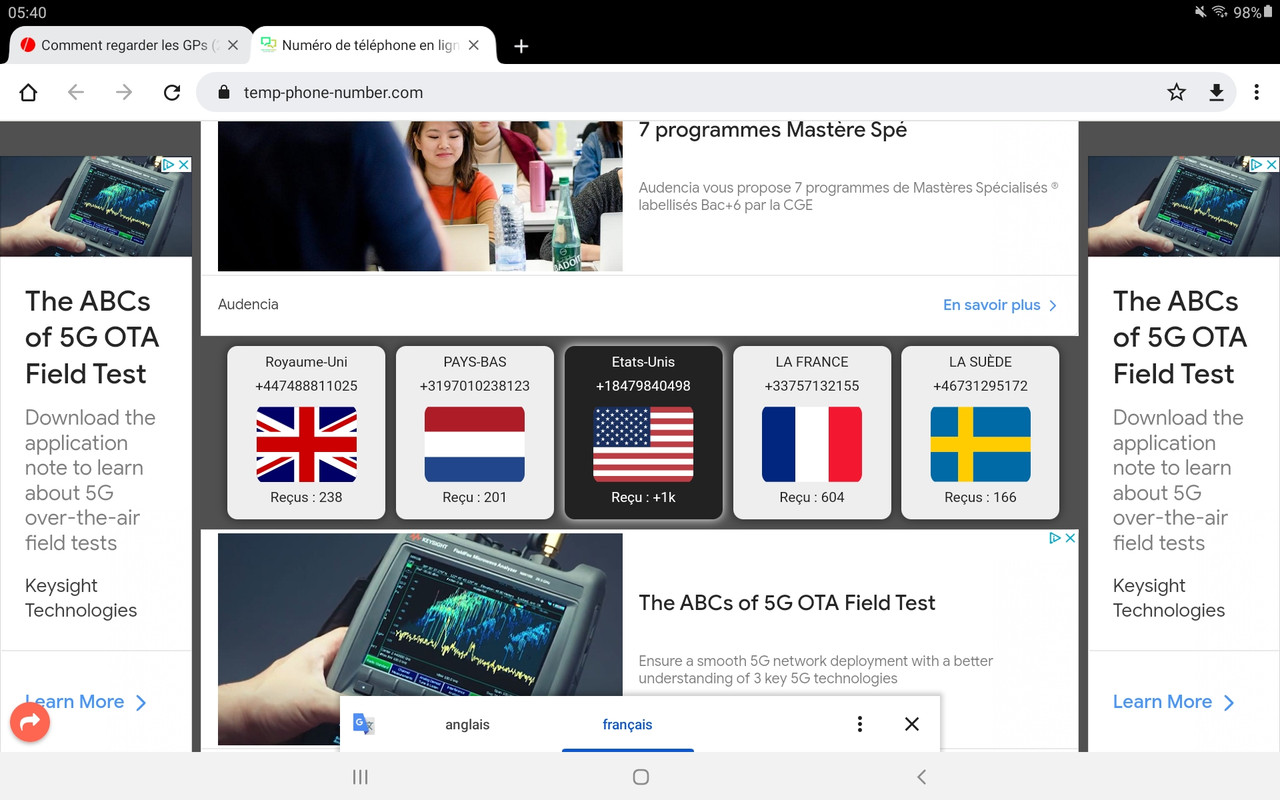Image resolution: width=1280 pixels, height=800 pixels.
Task: View the site lock security icon
Action: 222,92
